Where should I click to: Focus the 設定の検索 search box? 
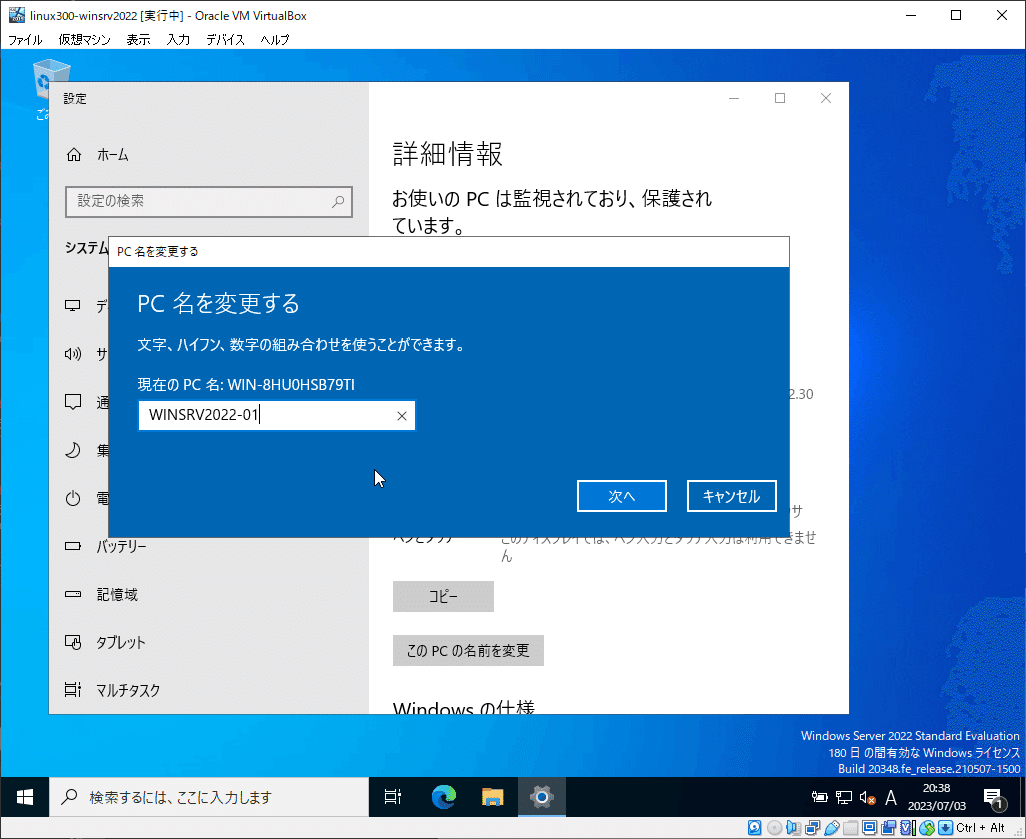(209, 202)
